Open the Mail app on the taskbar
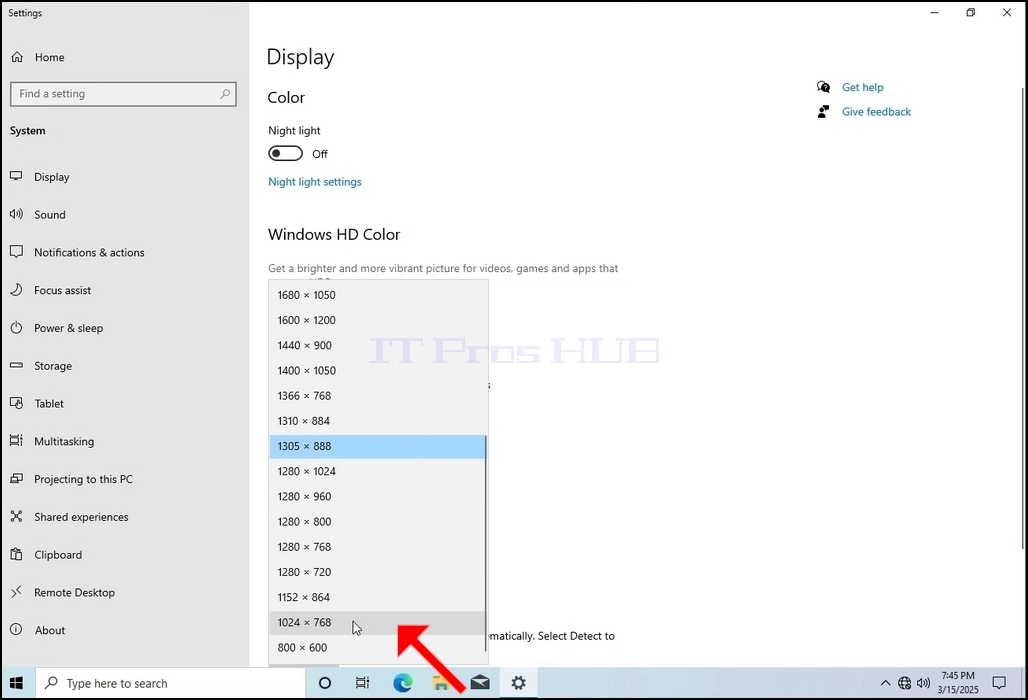This screenshot has width=1028, height=700. click(x=480, y=683)
